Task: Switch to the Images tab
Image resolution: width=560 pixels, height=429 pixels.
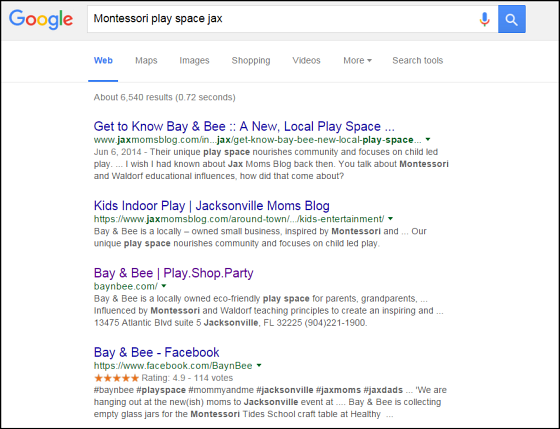Action: click(x=194, y=60)
